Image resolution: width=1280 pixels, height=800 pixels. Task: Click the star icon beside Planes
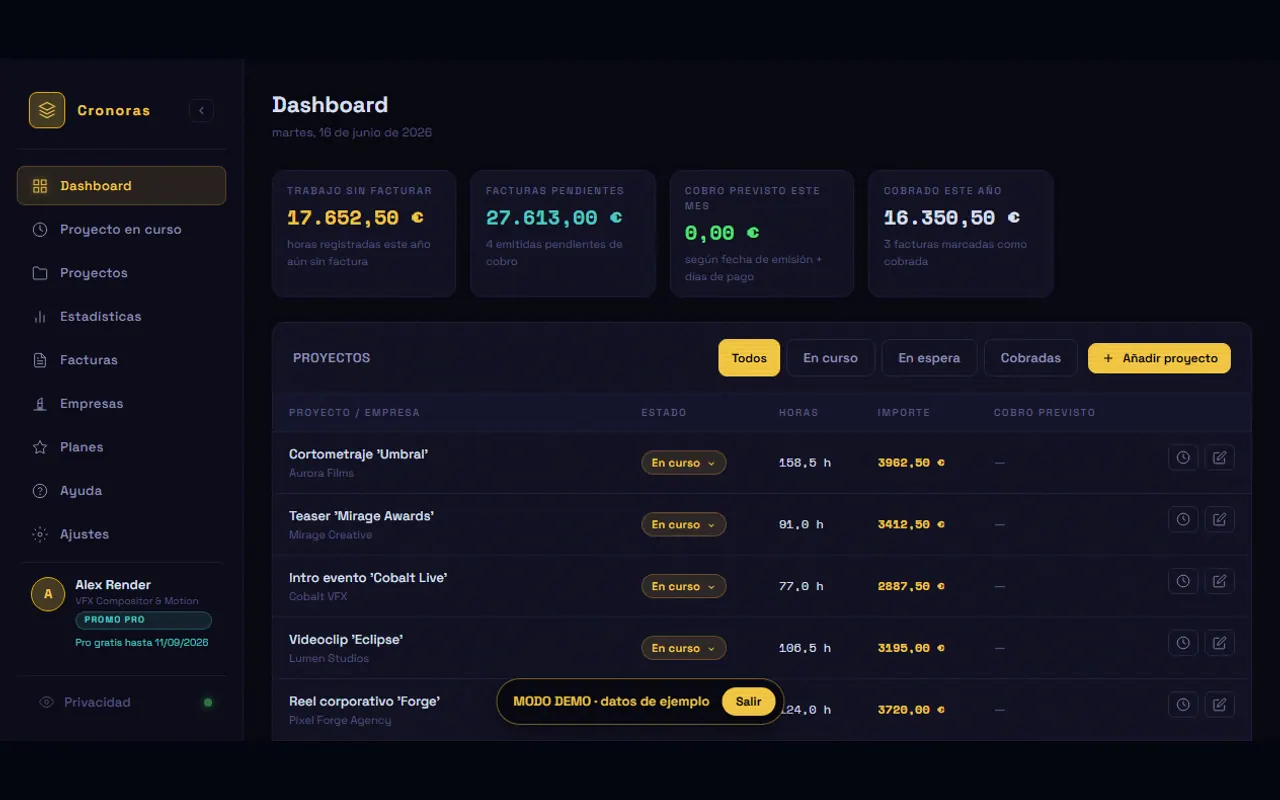tap(40, 447)
